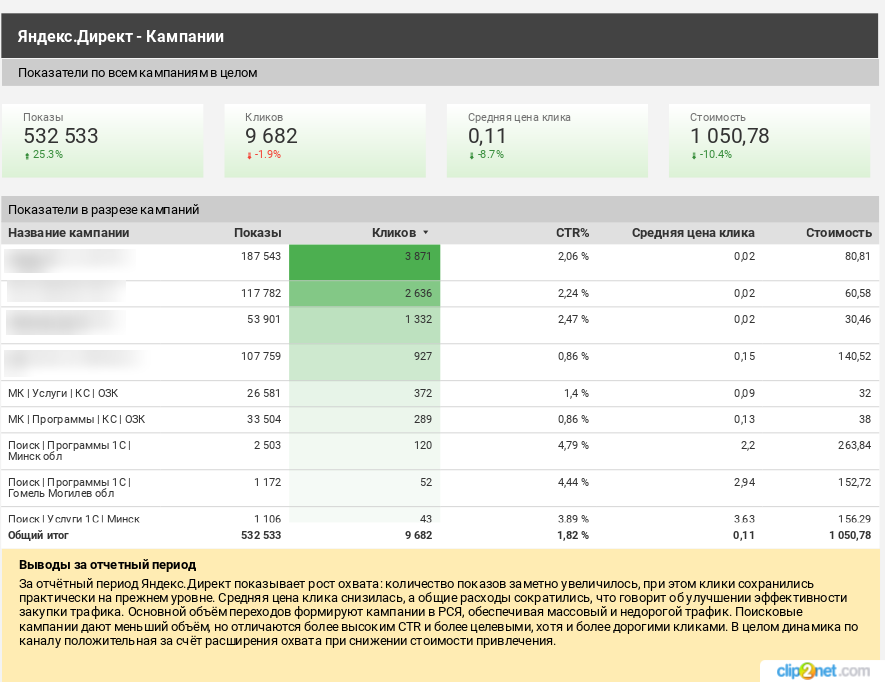The image size is (885, 682).
Task: Click the red down arrow under Кликов scorecard
Action: tap(249, 155)
